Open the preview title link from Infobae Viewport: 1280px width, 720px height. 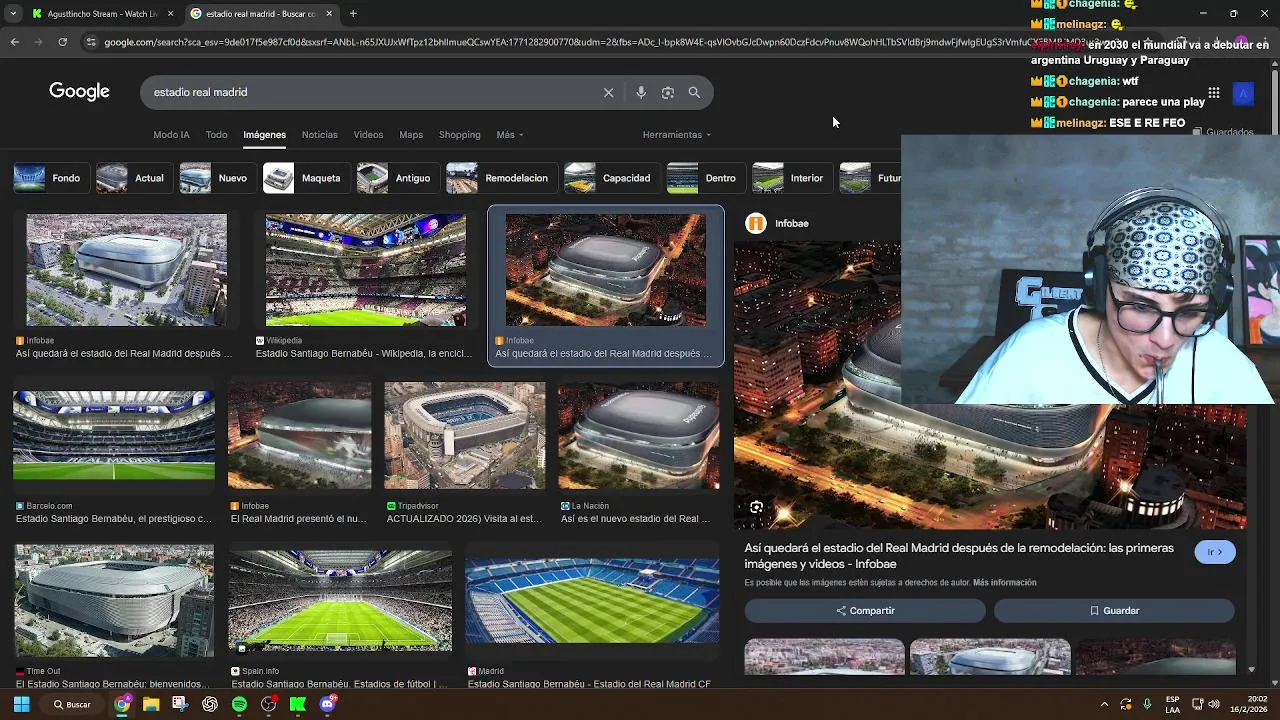(x=959, y=556)
